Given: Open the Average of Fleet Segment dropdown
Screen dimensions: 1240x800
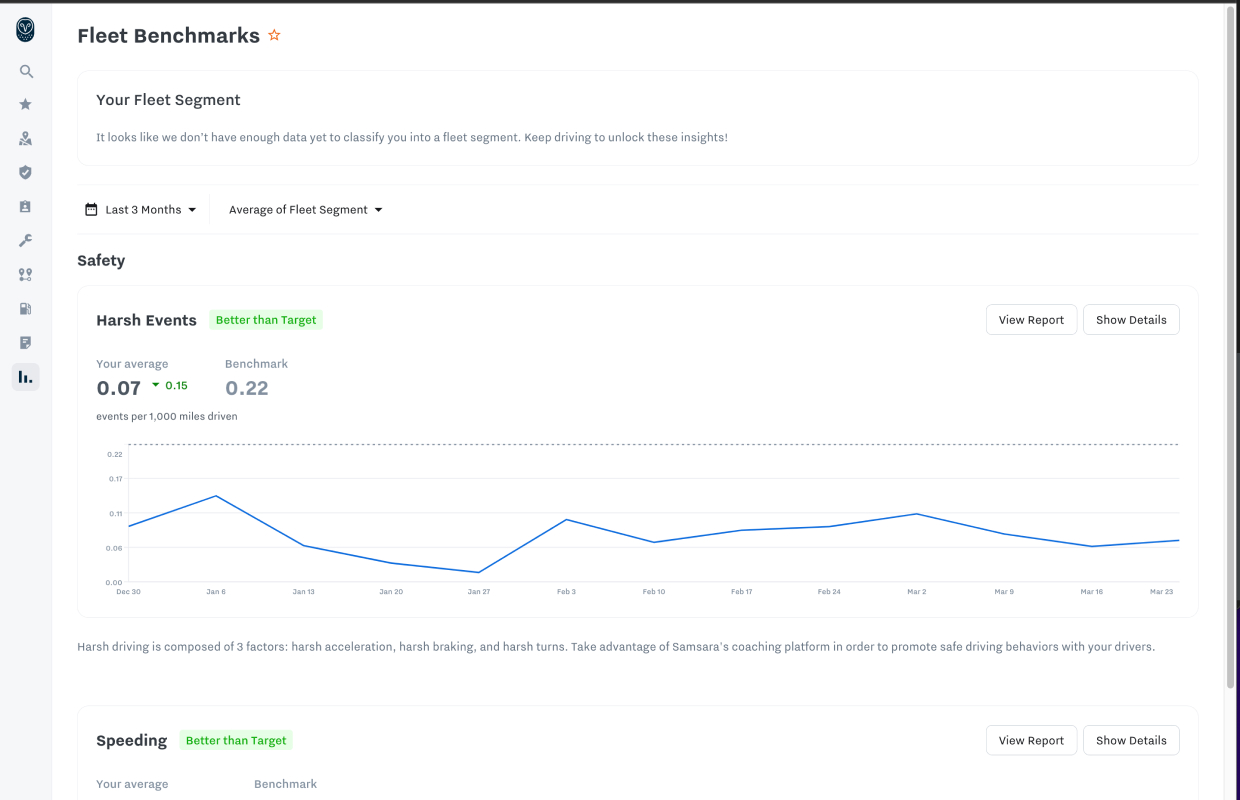Looking at the screenshot, I should click(x=305, y=210).
